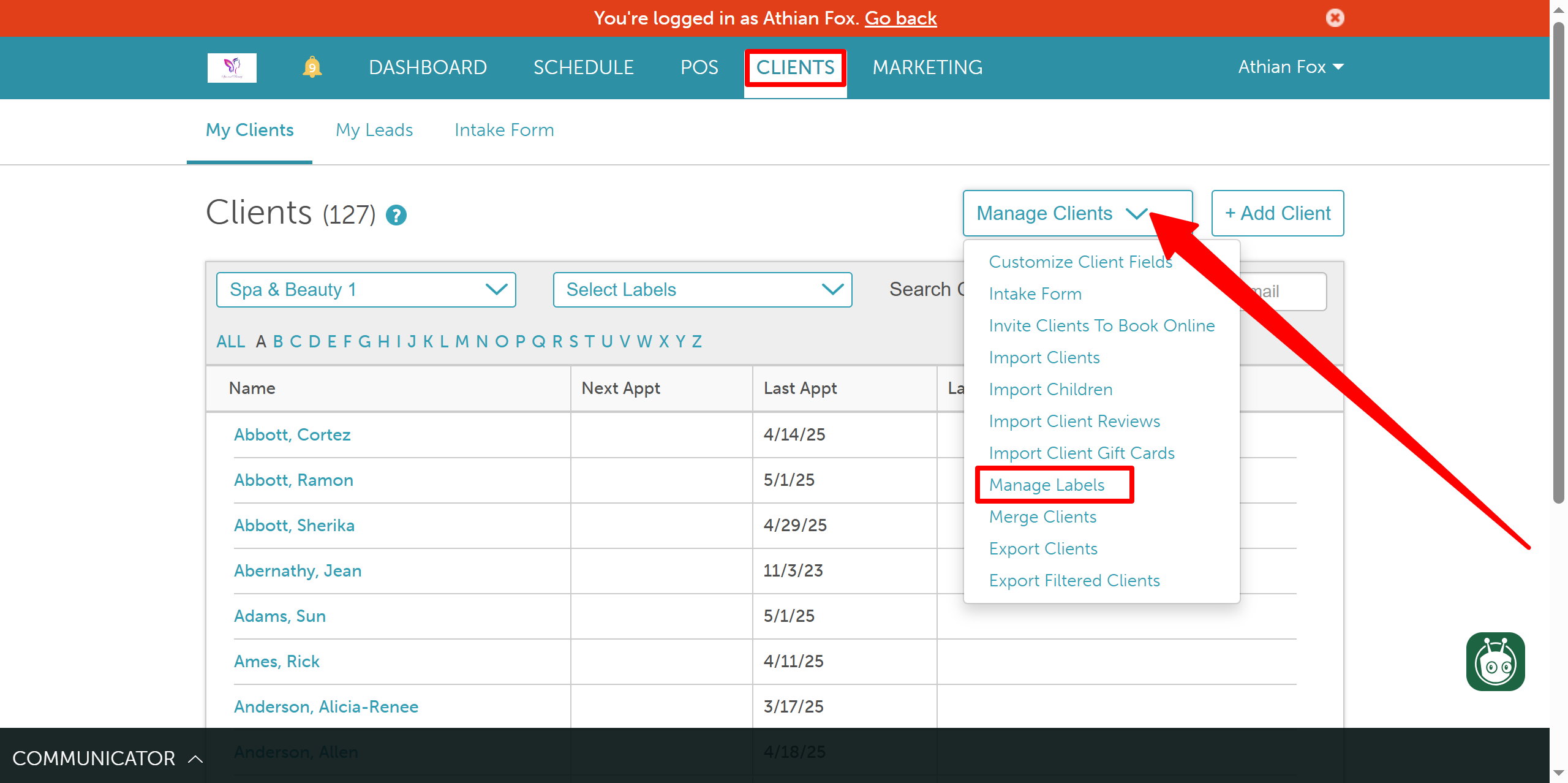Open the green chatbot assistant icon
This screenshot has height=783, width=1568.
(1494, 662)
